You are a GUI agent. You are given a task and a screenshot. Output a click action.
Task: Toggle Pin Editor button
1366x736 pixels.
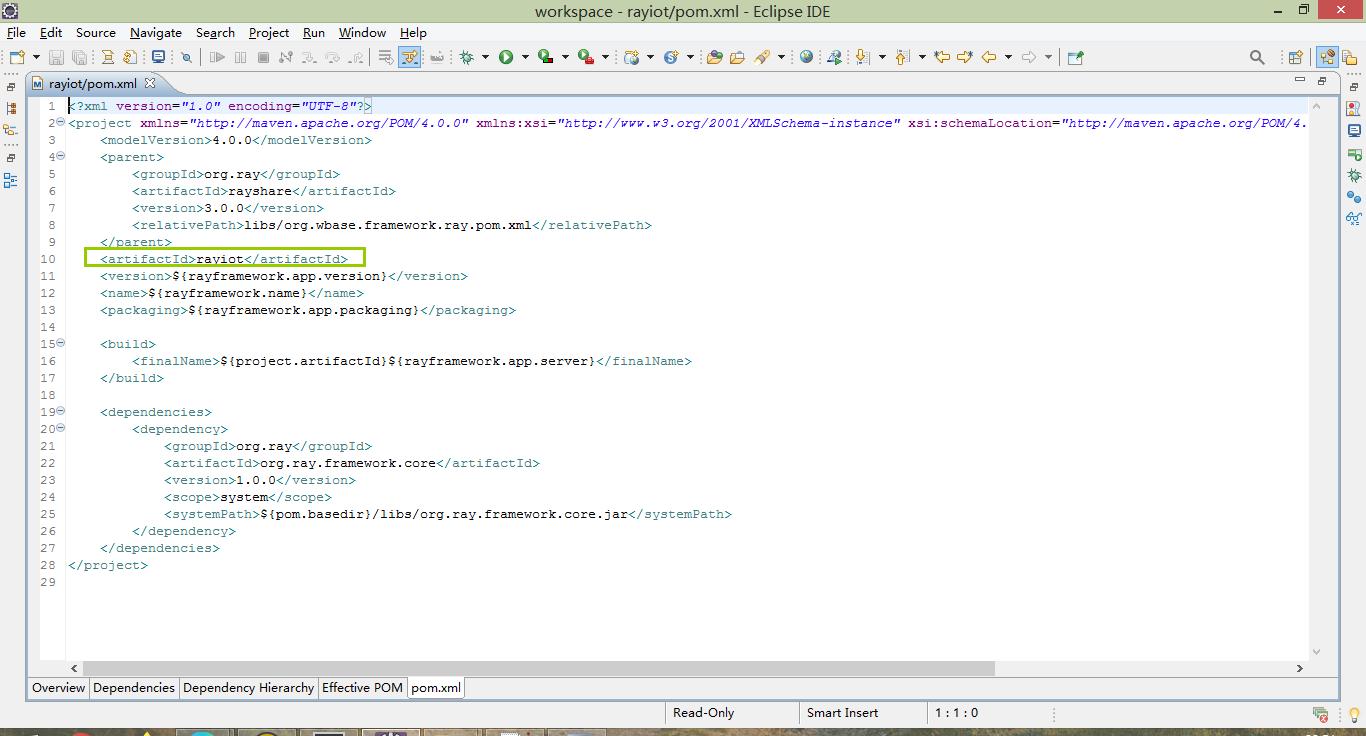tap(1075, 57)
